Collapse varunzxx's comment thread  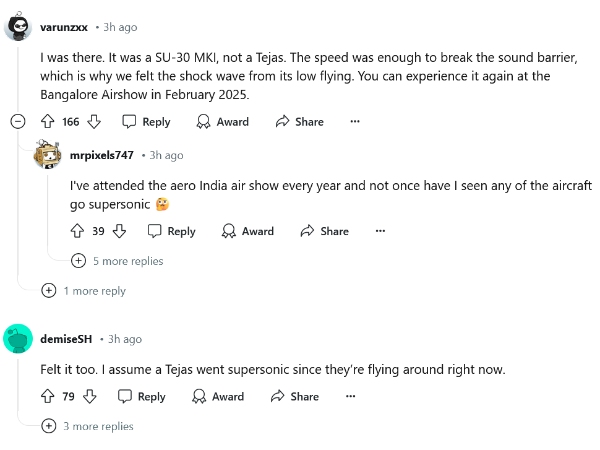(17, 121)
